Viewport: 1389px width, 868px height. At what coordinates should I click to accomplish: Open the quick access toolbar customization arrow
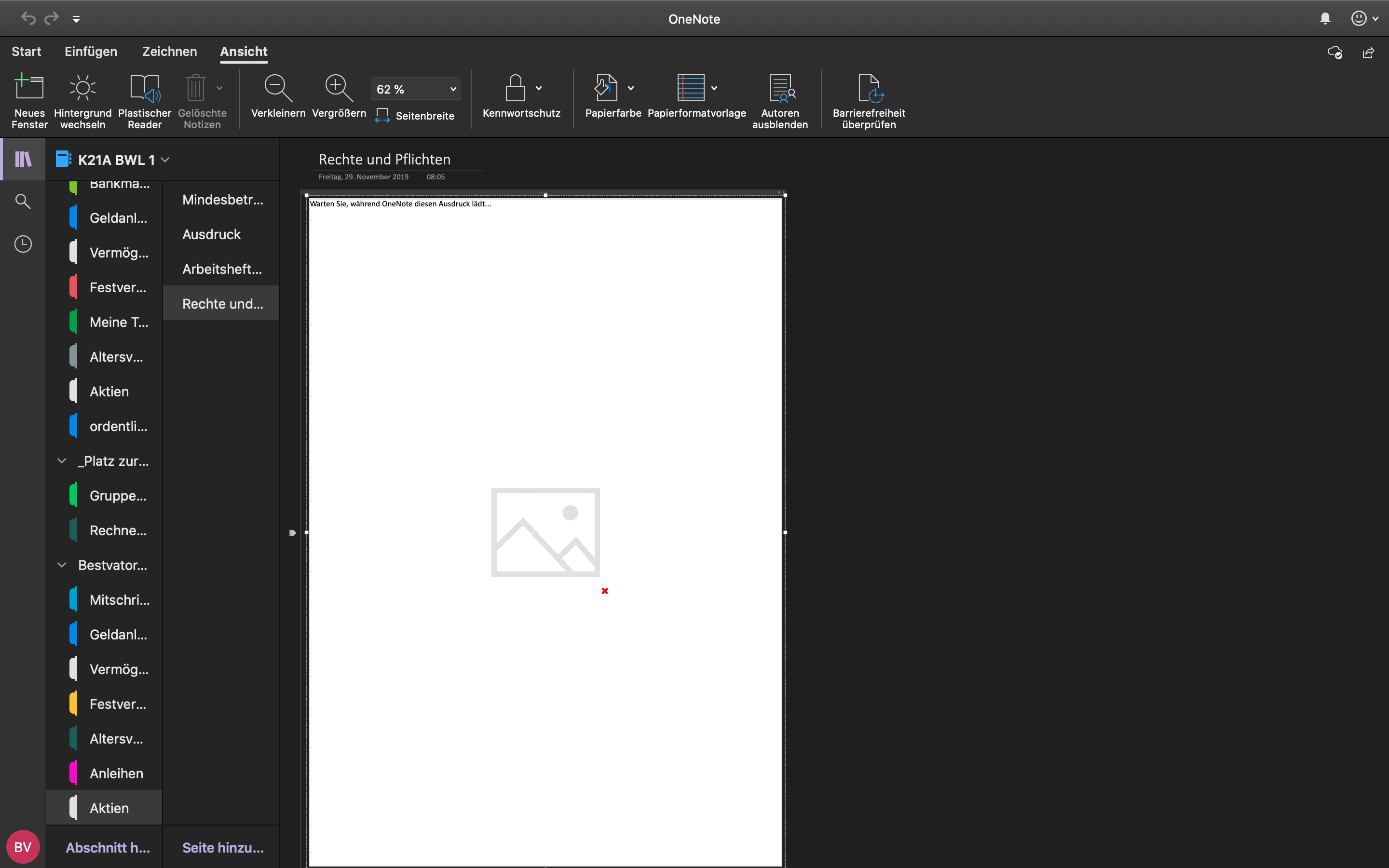[76, 19]
